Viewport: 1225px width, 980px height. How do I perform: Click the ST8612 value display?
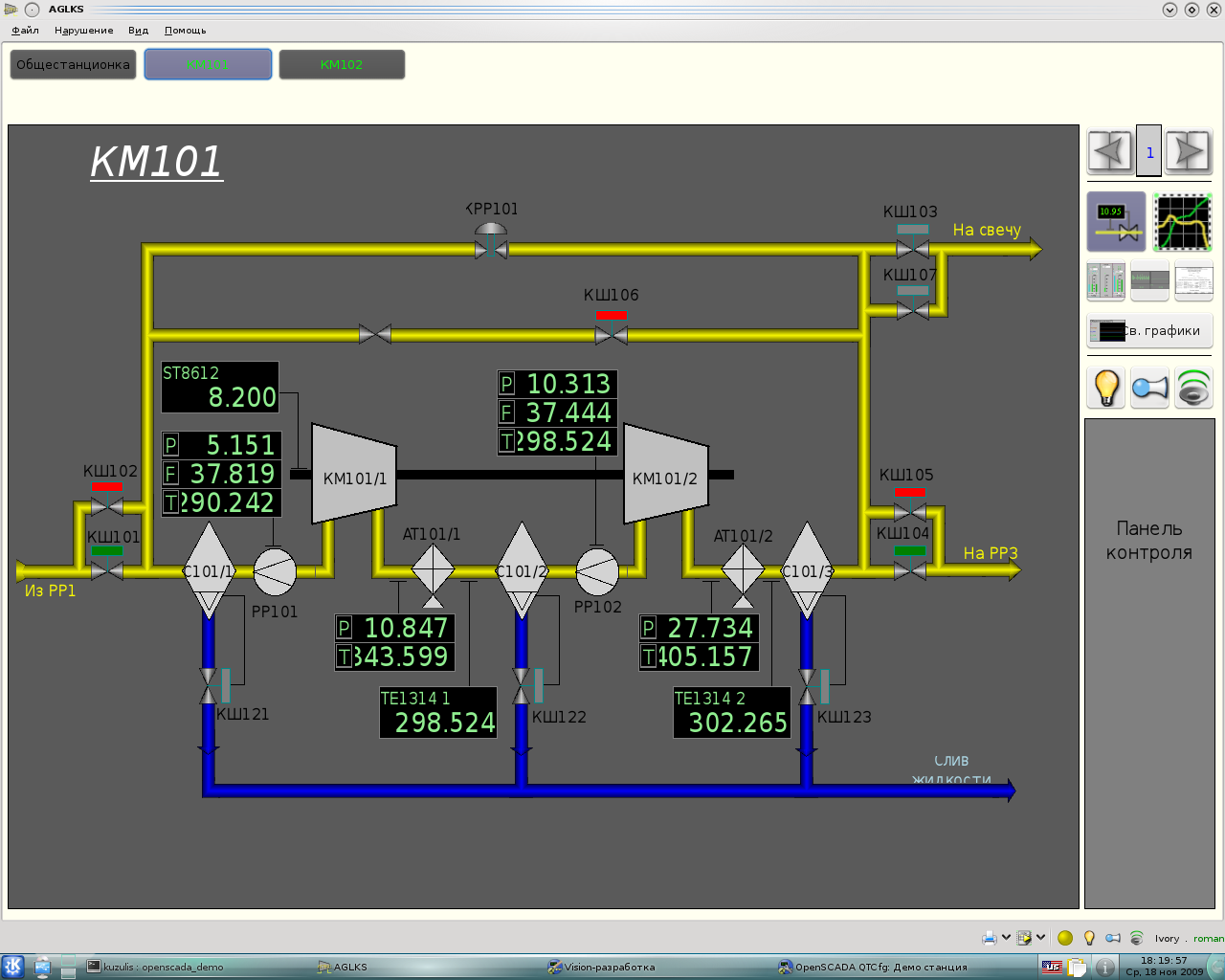[220, 388]
